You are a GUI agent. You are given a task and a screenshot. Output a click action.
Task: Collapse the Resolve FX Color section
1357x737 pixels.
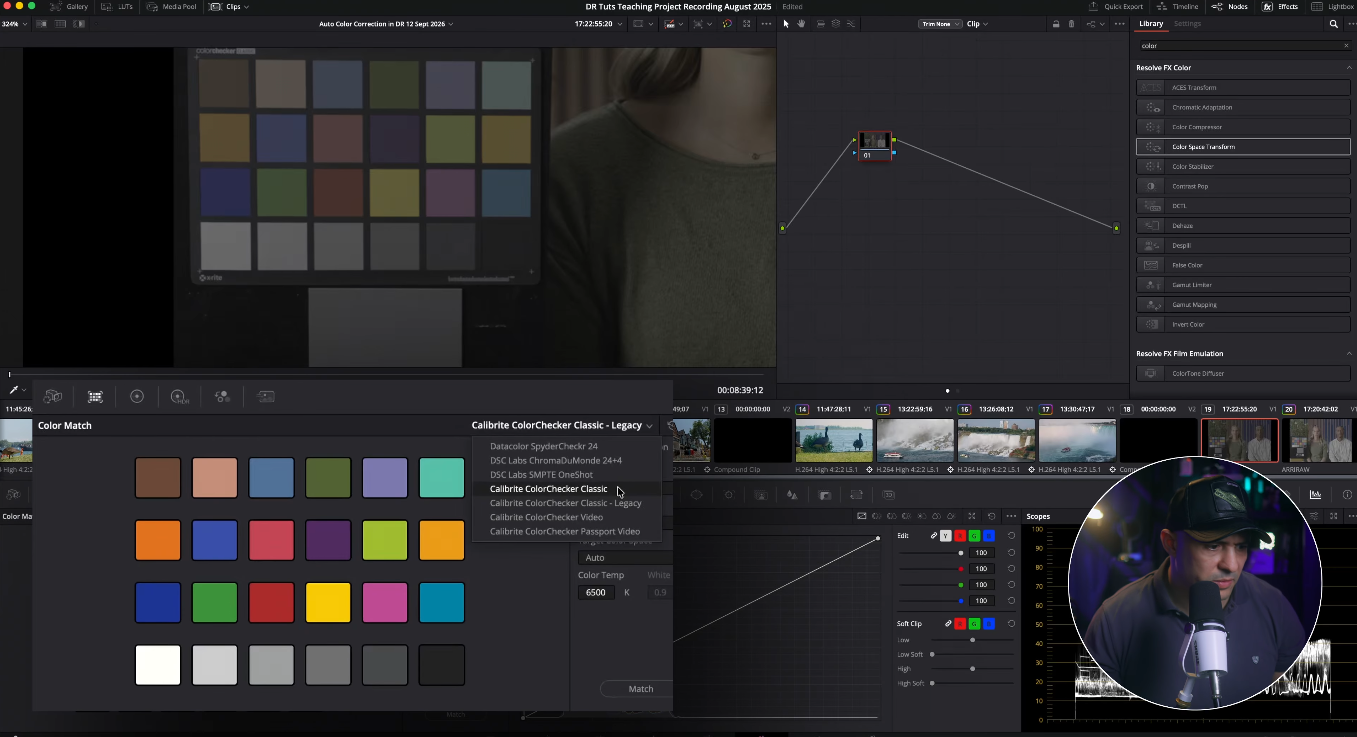[1348, 67]
